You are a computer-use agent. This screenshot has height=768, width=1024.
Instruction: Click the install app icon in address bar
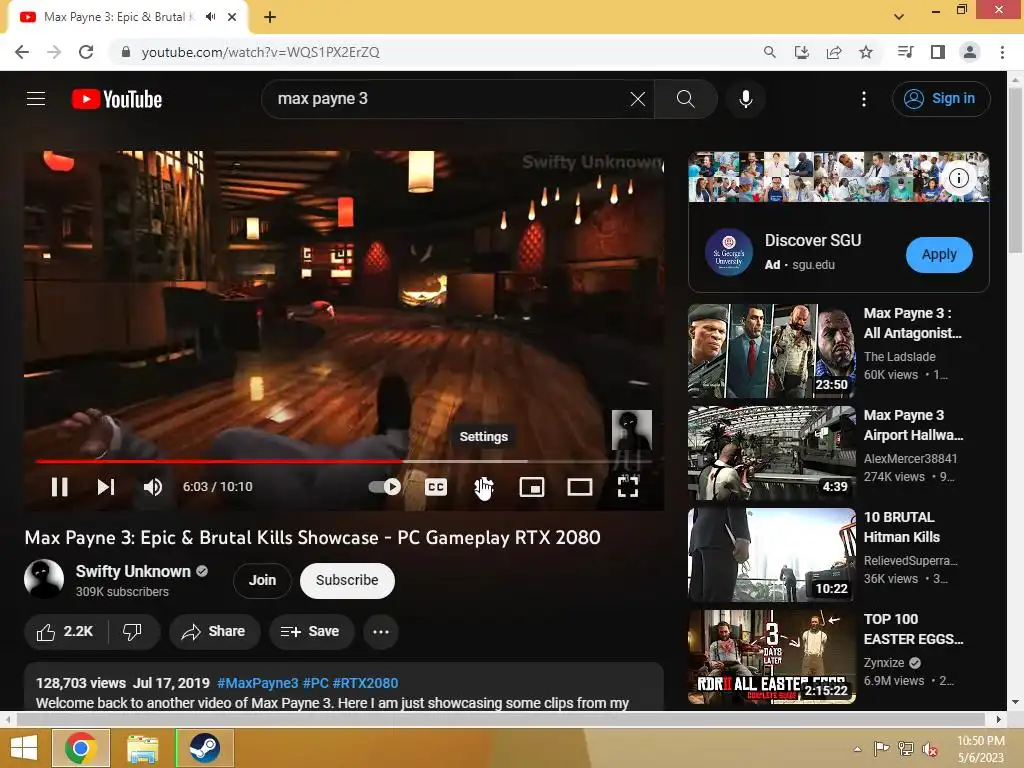[802, 52]
